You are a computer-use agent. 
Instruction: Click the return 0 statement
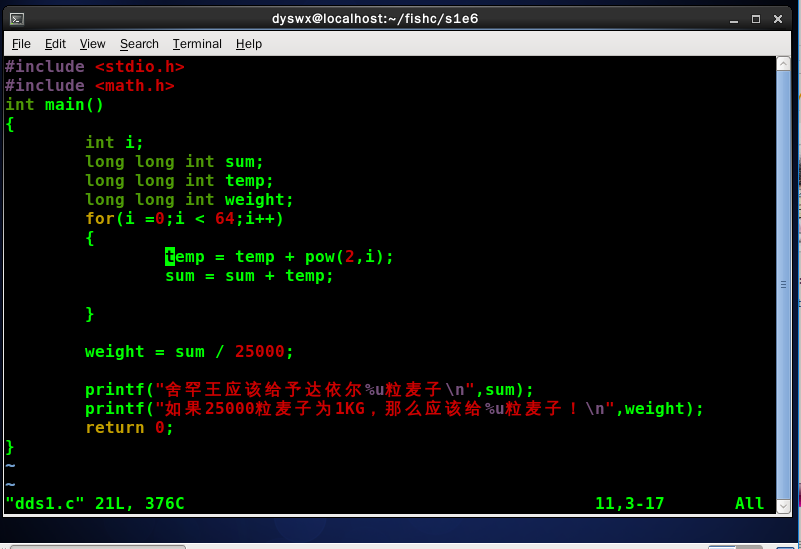click(130, 427)
